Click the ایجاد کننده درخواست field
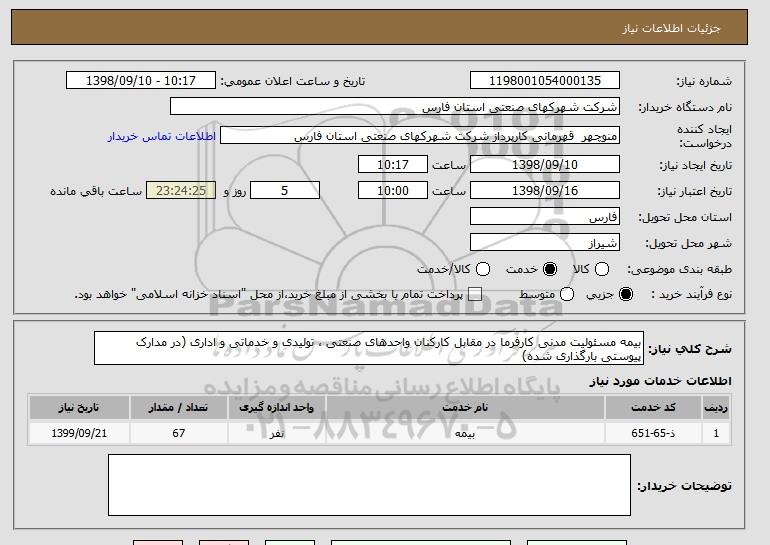The height and width of the screenshot is (545, 770). (x=420, y=136)
